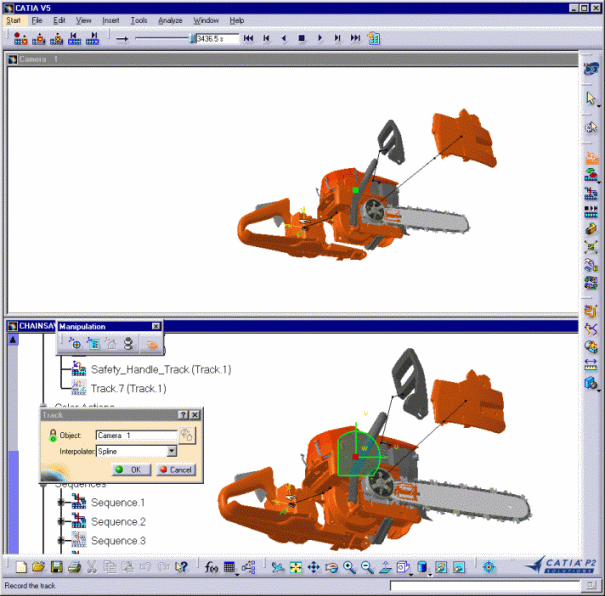
Task: Step forward one frame
Action: pyautogui.click(x=338, y=38)
